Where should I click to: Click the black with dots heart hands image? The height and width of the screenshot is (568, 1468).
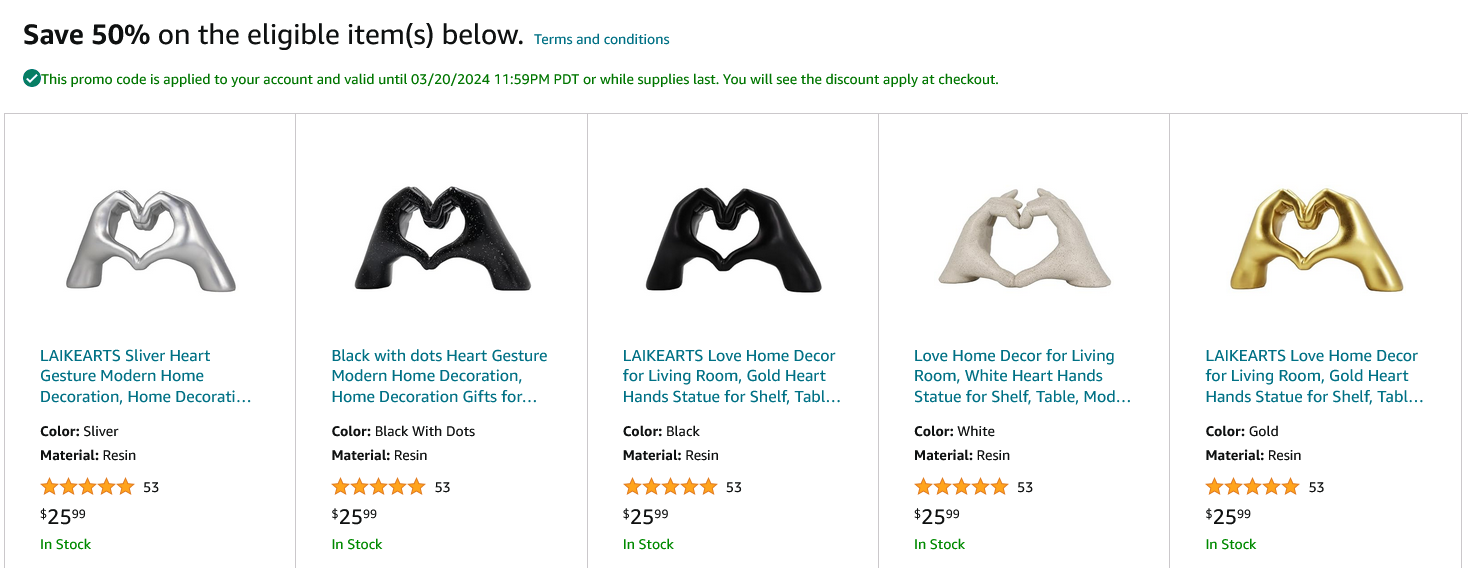click(x=441, y=239)
